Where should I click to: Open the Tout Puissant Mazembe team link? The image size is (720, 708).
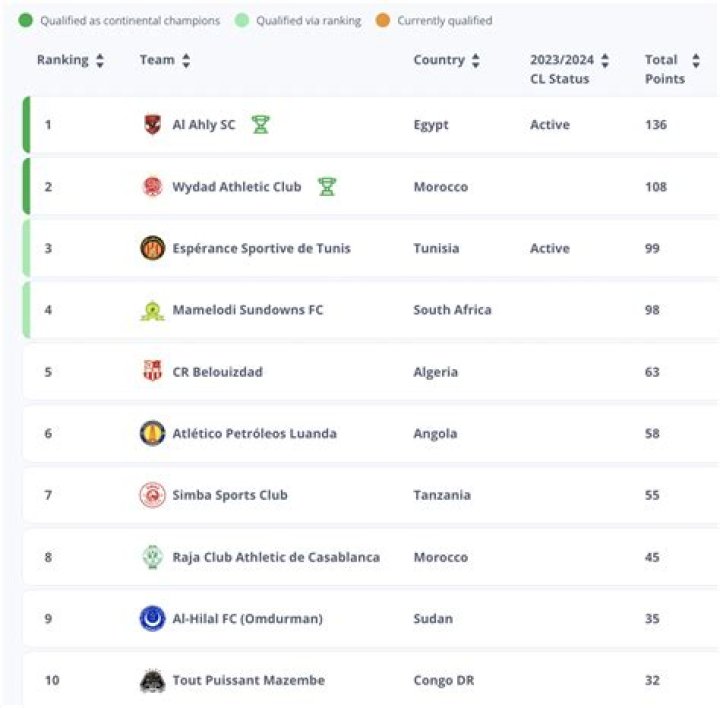tap(248, 681)
